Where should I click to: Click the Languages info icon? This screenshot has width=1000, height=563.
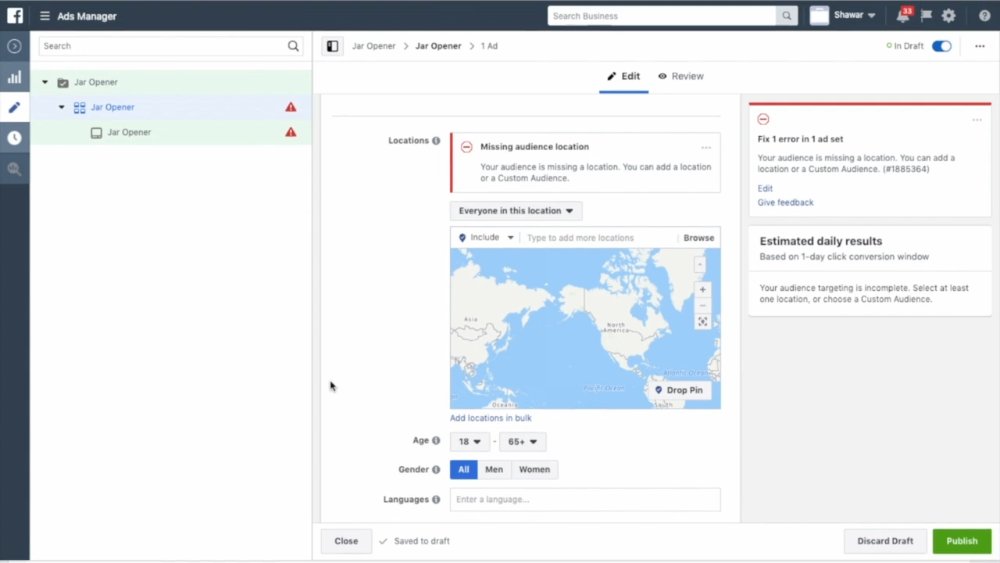pyautogui.click(x=436, y=499)
